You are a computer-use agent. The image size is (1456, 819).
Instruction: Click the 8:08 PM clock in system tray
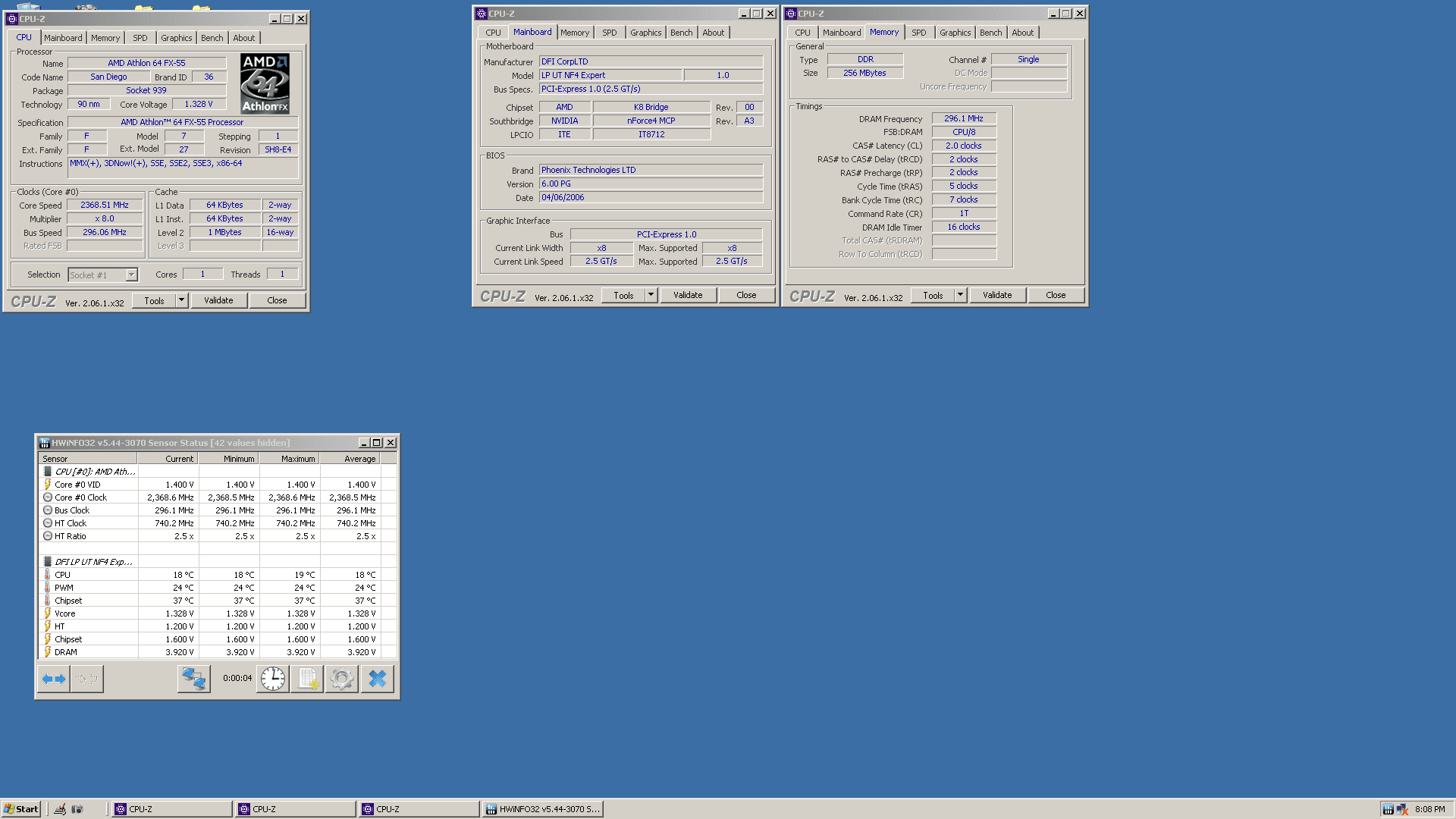[1430, 809]
